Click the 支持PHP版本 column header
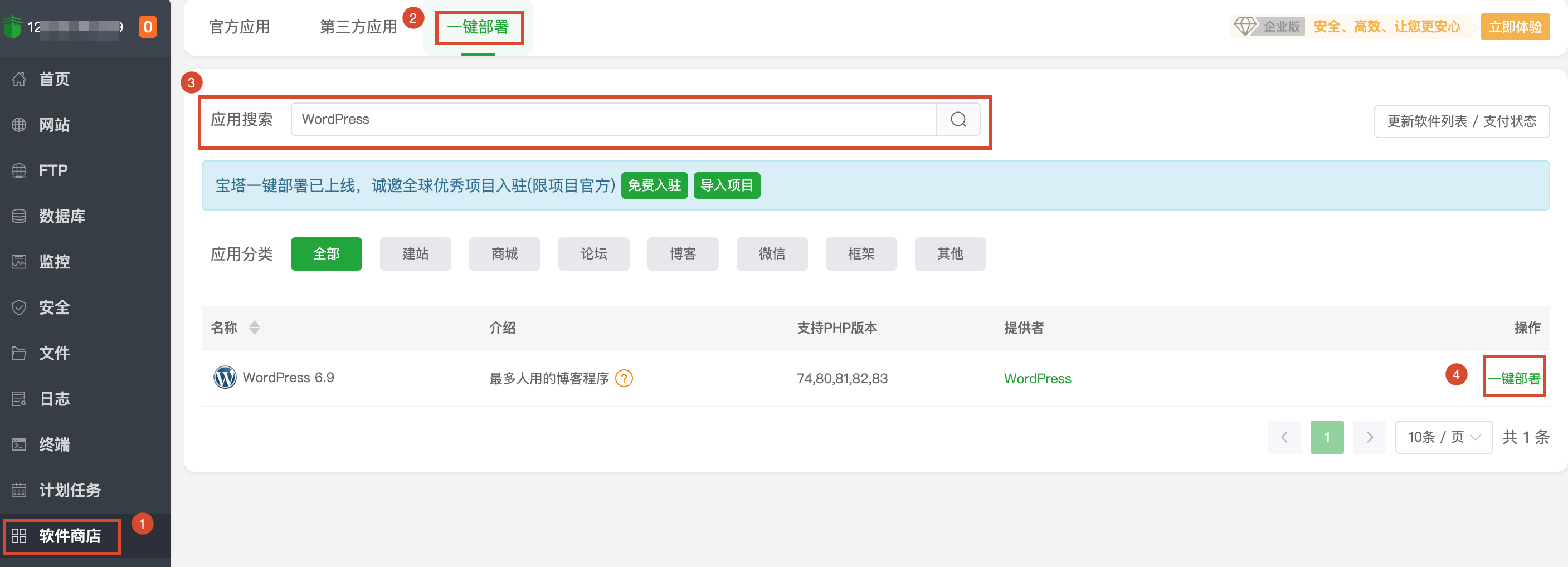1568x567 pixels. (837, 328)
